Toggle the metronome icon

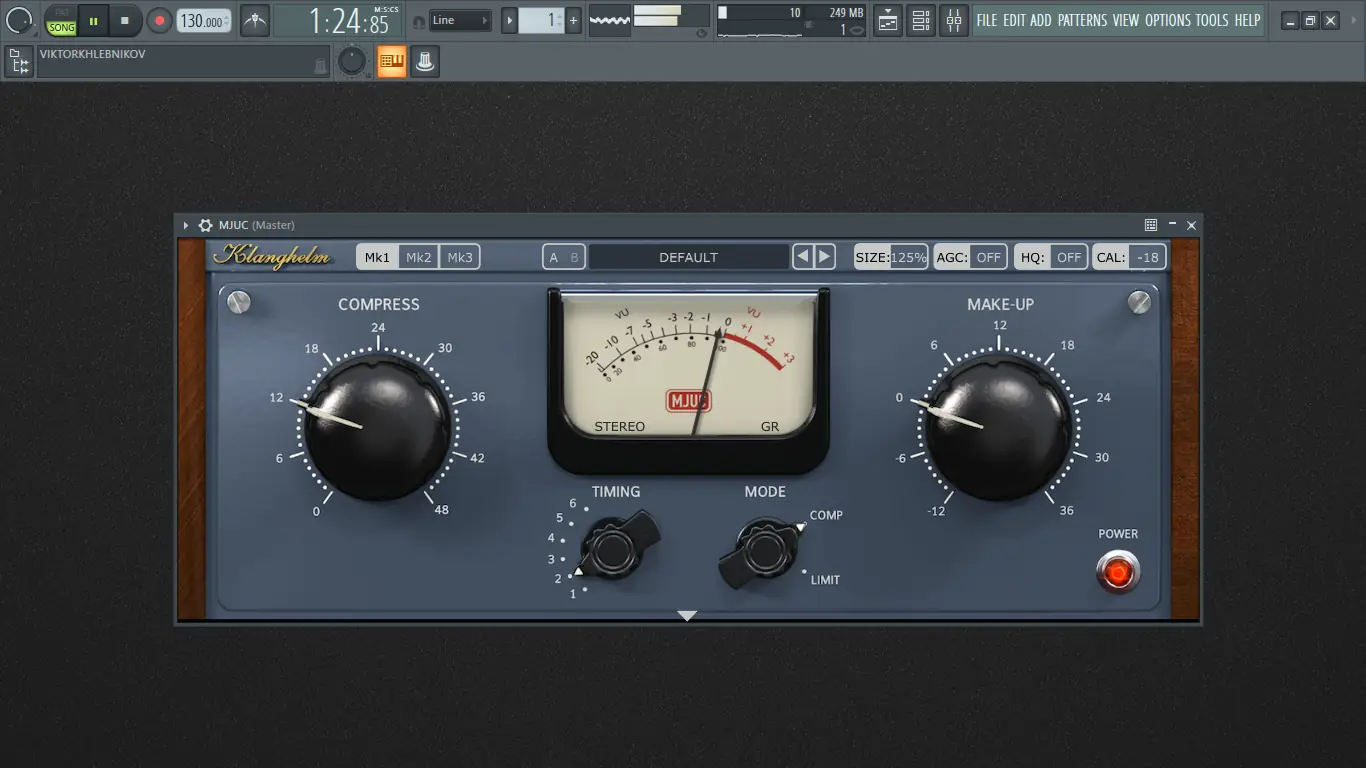[255, 20]
